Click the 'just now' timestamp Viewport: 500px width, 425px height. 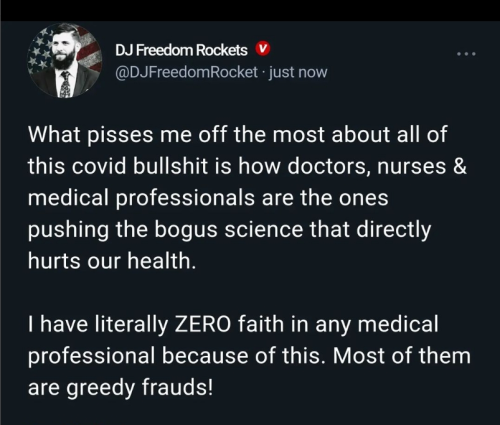click(298, 72)
